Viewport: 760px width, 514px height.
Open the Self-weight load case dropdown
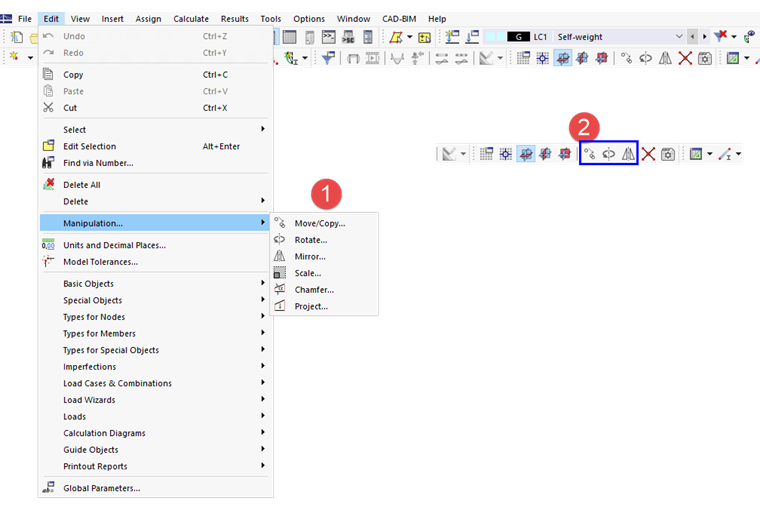click(679, 37)
